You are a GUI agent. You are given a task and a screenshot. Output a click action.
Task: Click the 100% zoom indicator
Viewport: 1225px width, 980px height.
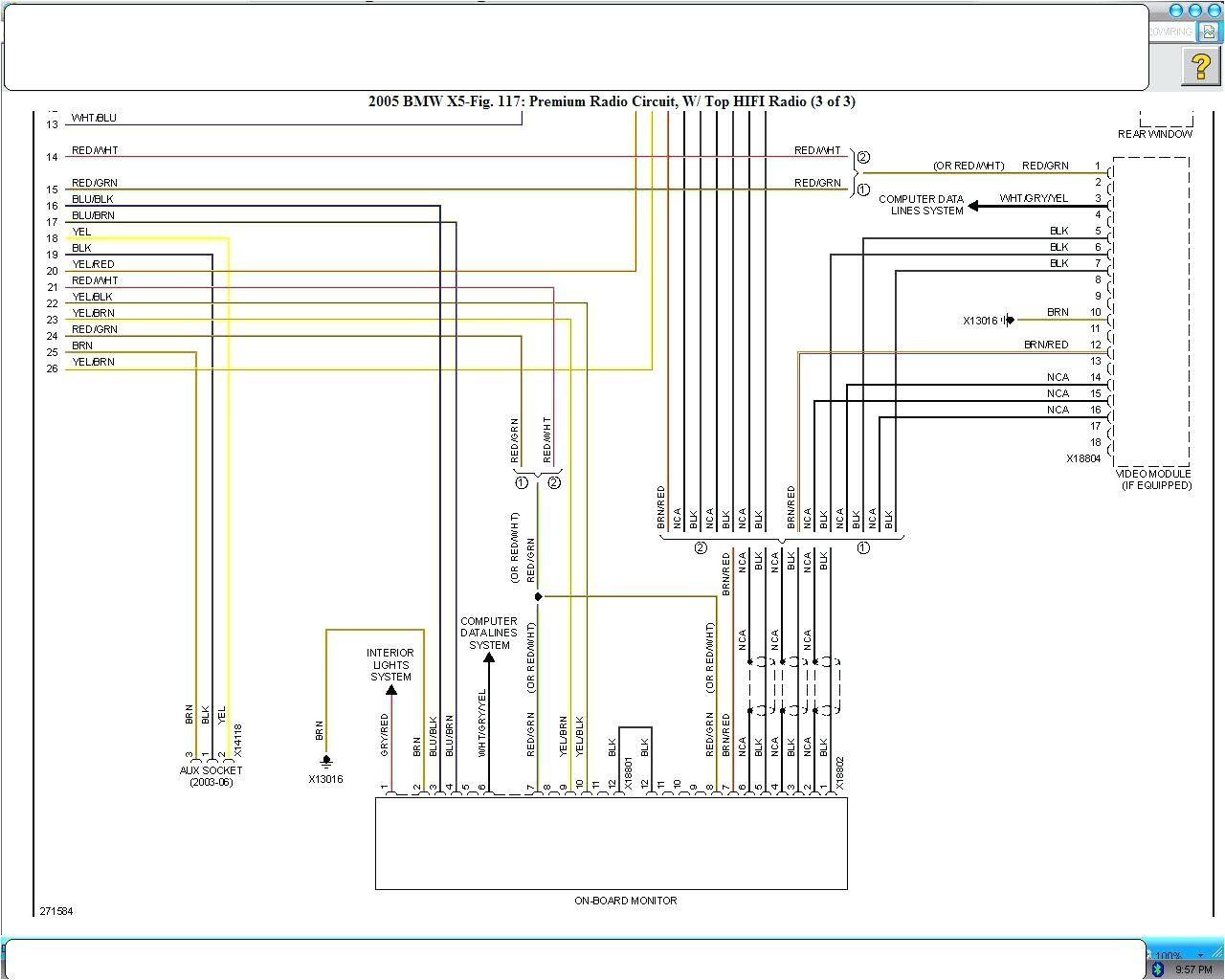[x=1166, y=954]
